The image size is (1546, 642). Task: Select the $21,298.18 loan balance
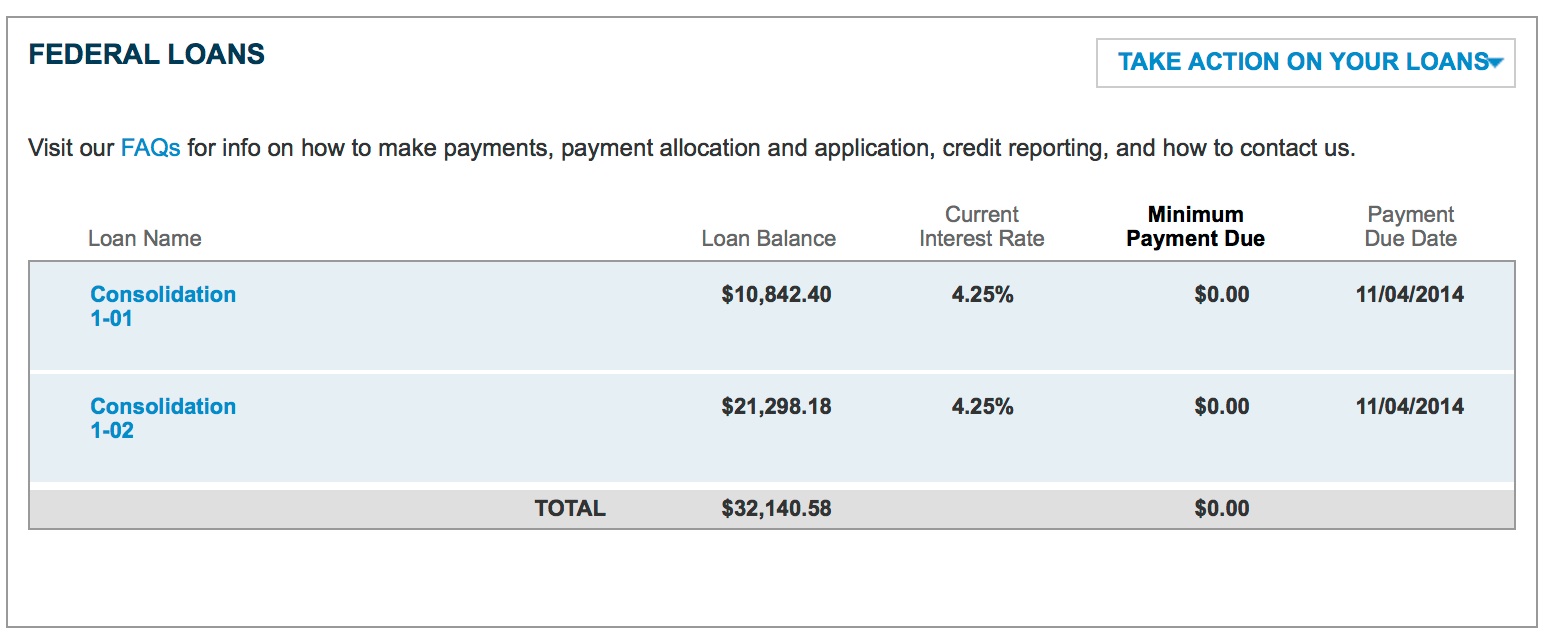[x=776, y=406]
